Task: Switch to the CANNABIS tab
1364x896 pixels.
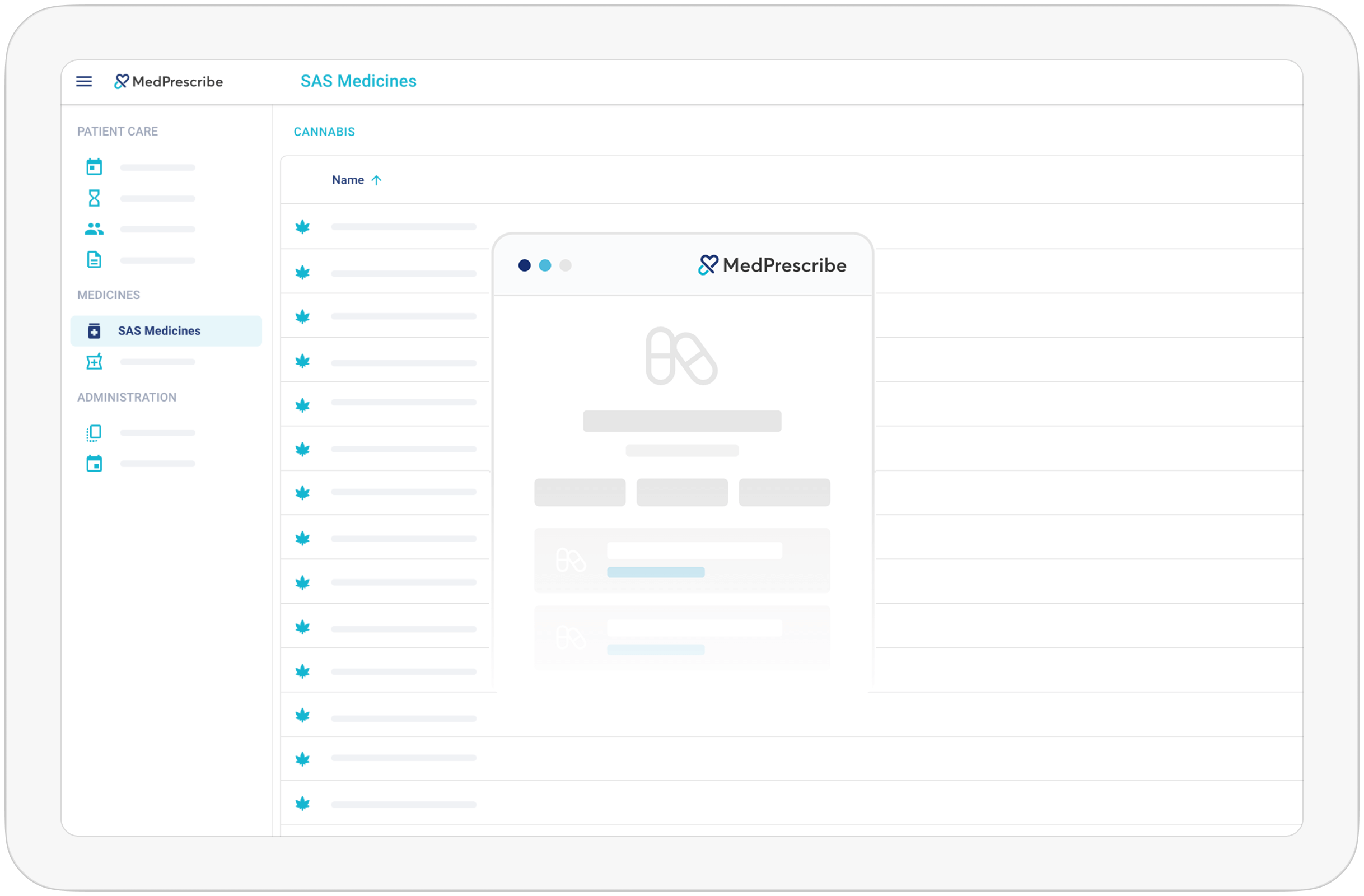Action: [324, 132]
